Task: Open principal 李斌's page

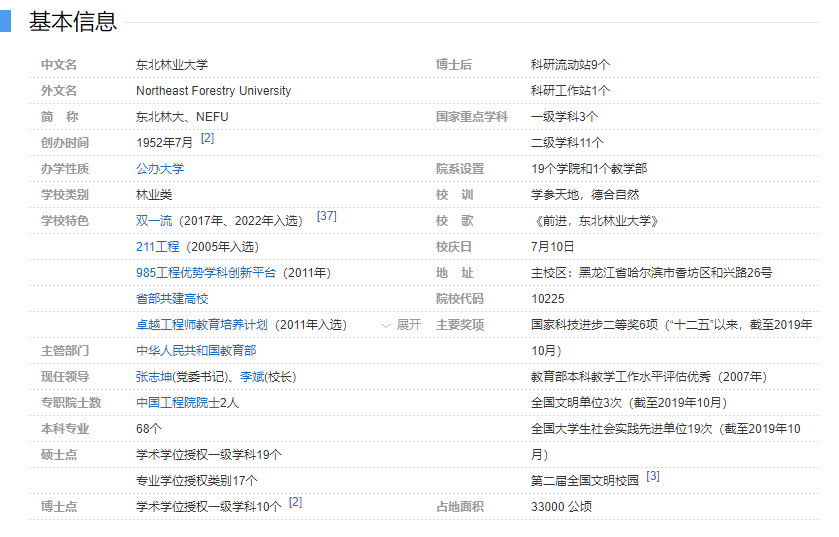Action: tap(250, 377)
